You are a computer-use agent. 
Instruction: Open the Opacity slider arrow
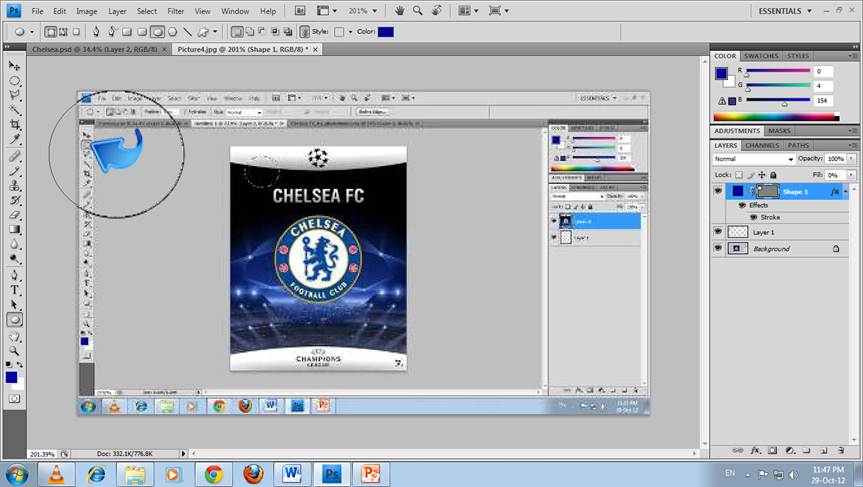pos(851,158)
